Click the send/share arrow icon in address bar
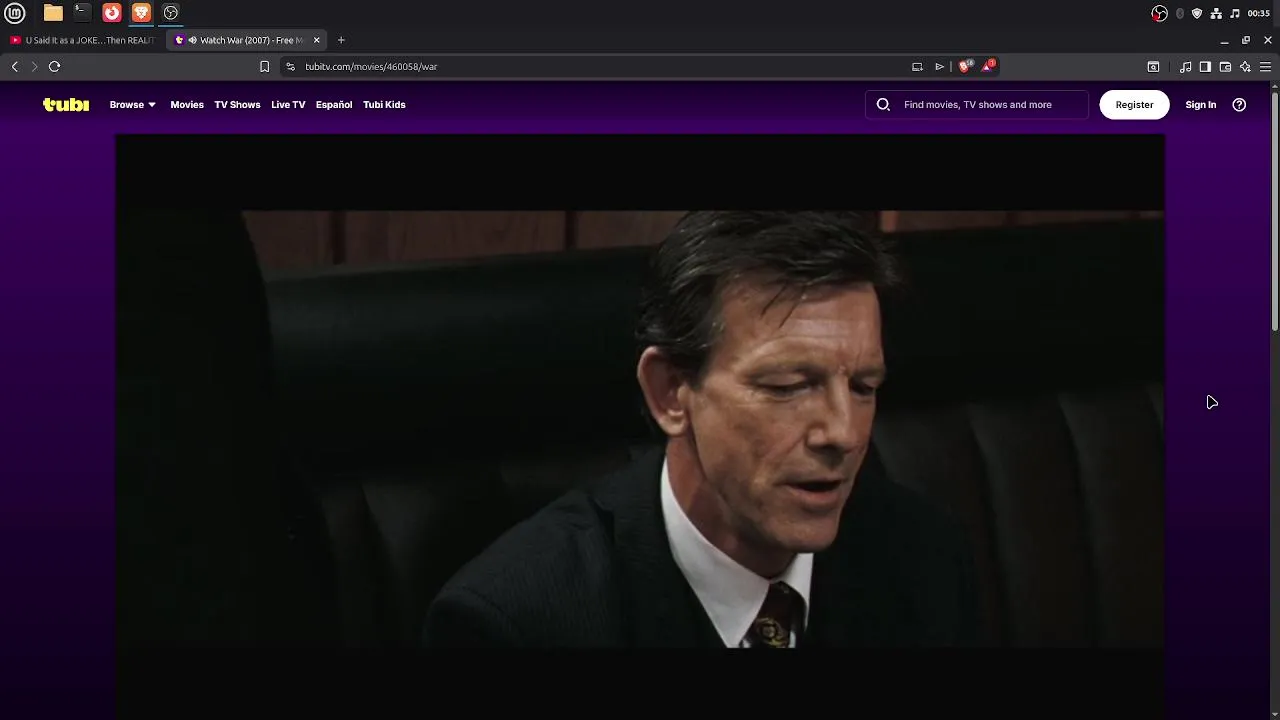The height and width of the screenshot is (720, 1280). 939,66
